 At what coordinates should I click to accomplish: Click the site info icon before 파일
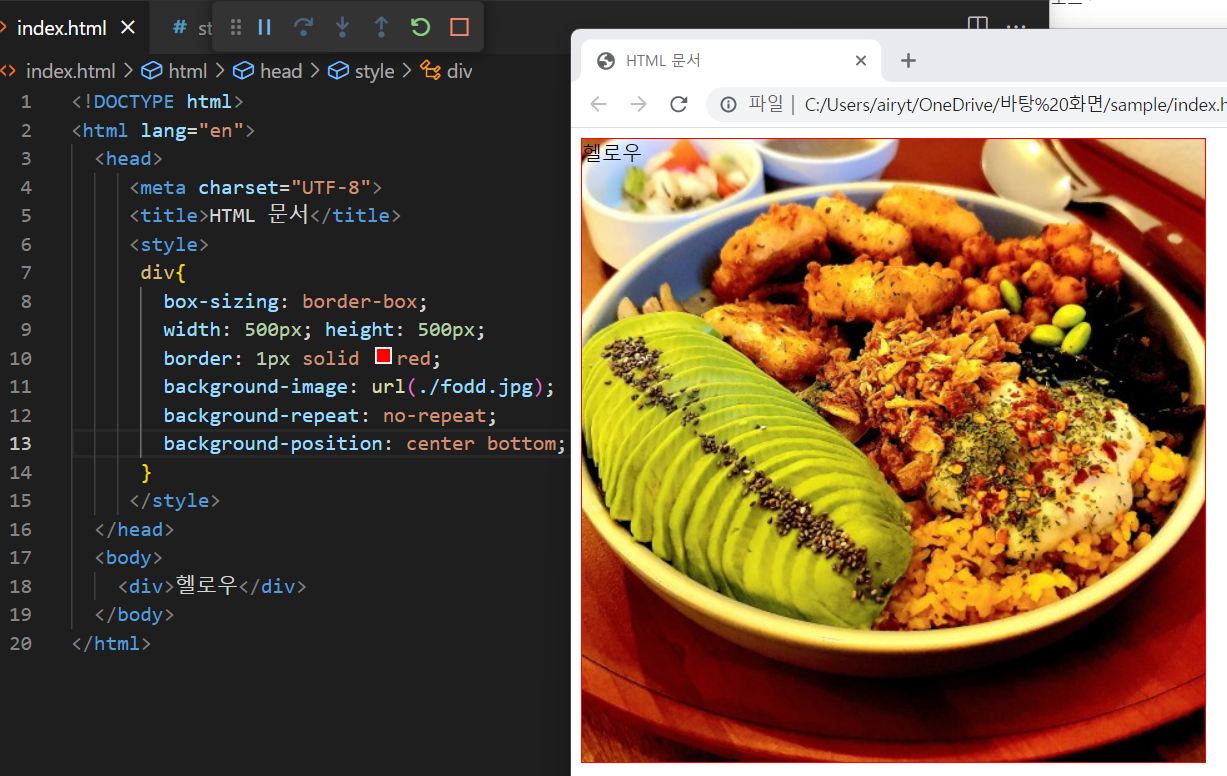pyautogui.click(x=728, y=104)
